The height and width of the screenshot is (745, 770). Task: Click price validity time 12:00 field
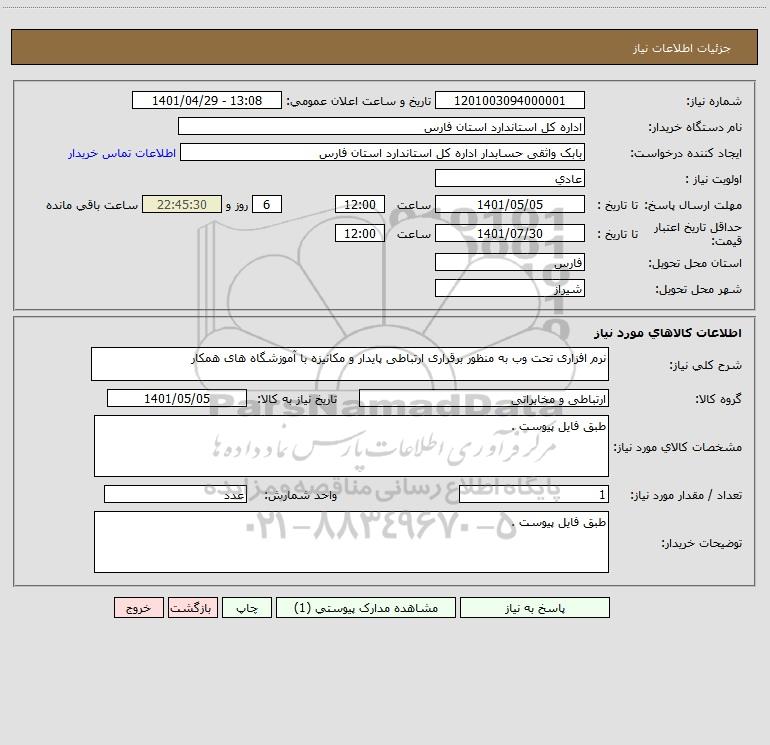pos(359,233)
